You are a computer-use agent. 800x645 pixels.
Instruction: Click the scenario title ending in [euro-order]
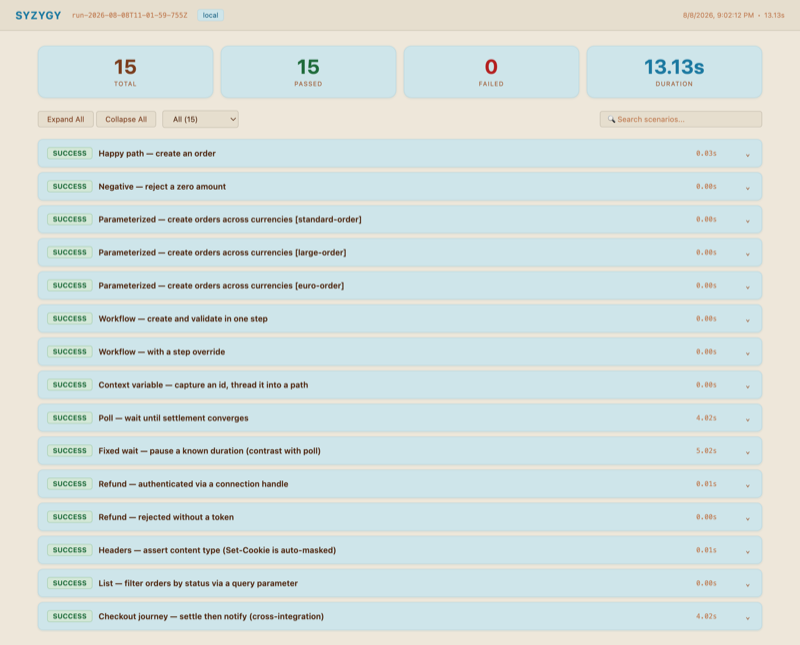point(221,286)
